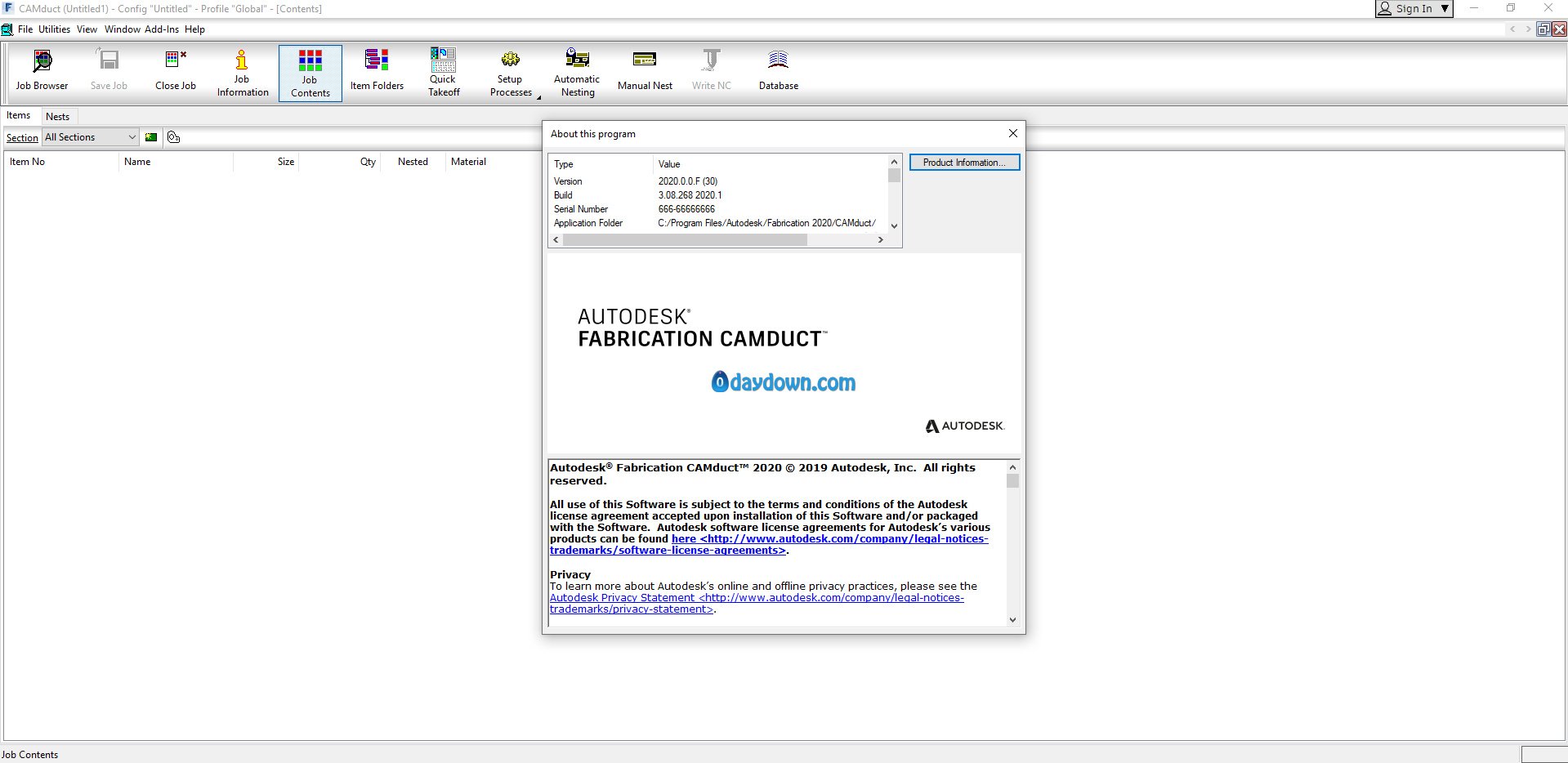The width and height of the screenshot is (1568, 763).
Task: Open Item Folders
Action: tap(377, 71)
